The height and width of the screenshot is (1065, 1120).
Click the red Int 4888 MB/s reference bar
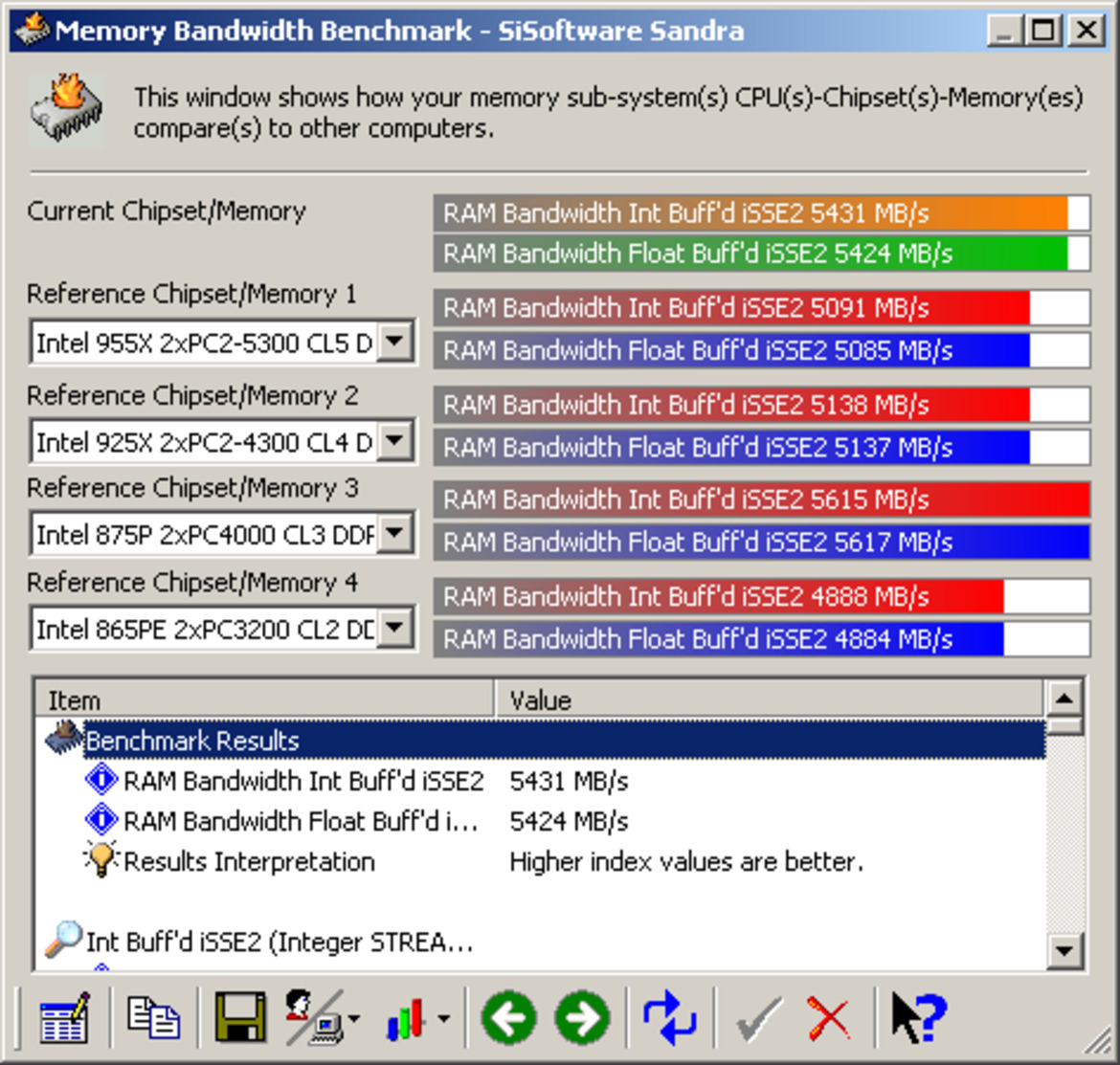[x=761, y=596]
